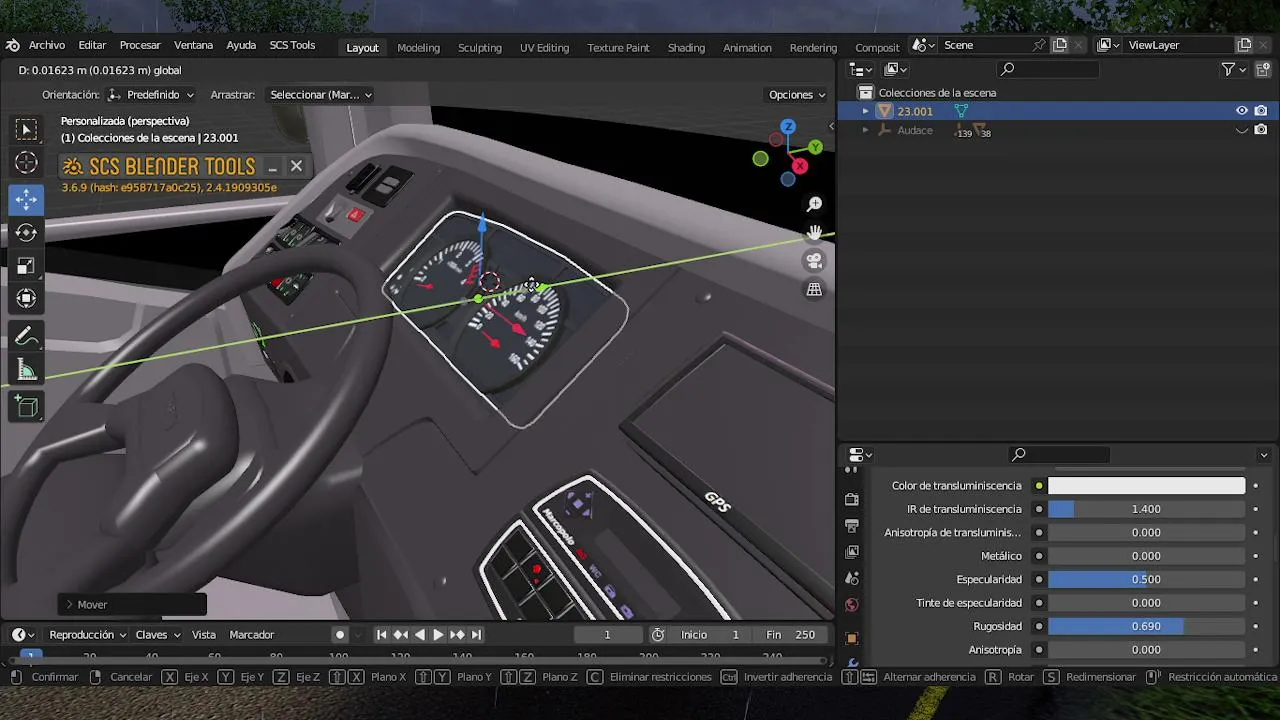
Task: Open the Procesar menu
Action: click(x=140, y=45)
